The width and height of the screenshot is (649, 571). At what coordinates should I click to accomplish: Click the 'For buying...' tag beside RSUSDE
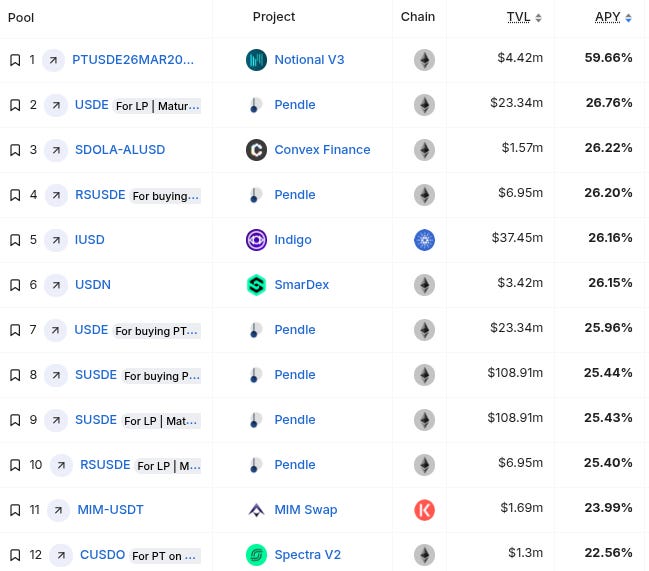click(x=166, y=196)
